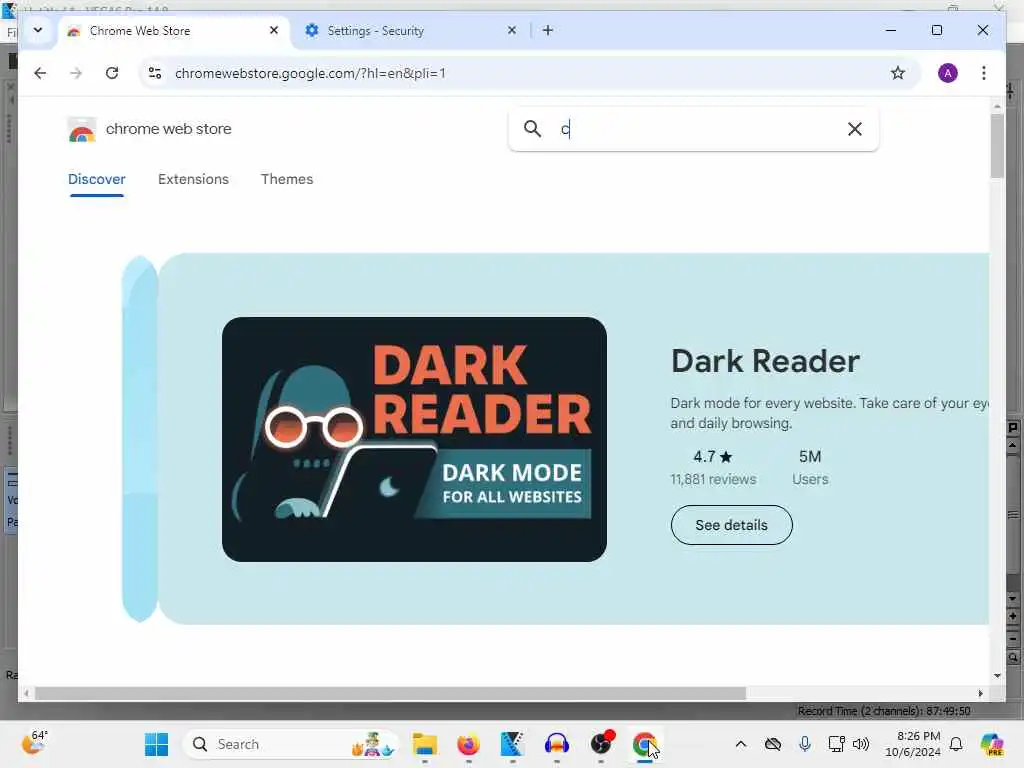Open the profile avatar A menu
1024x768 pixels.
coord(948,73)
